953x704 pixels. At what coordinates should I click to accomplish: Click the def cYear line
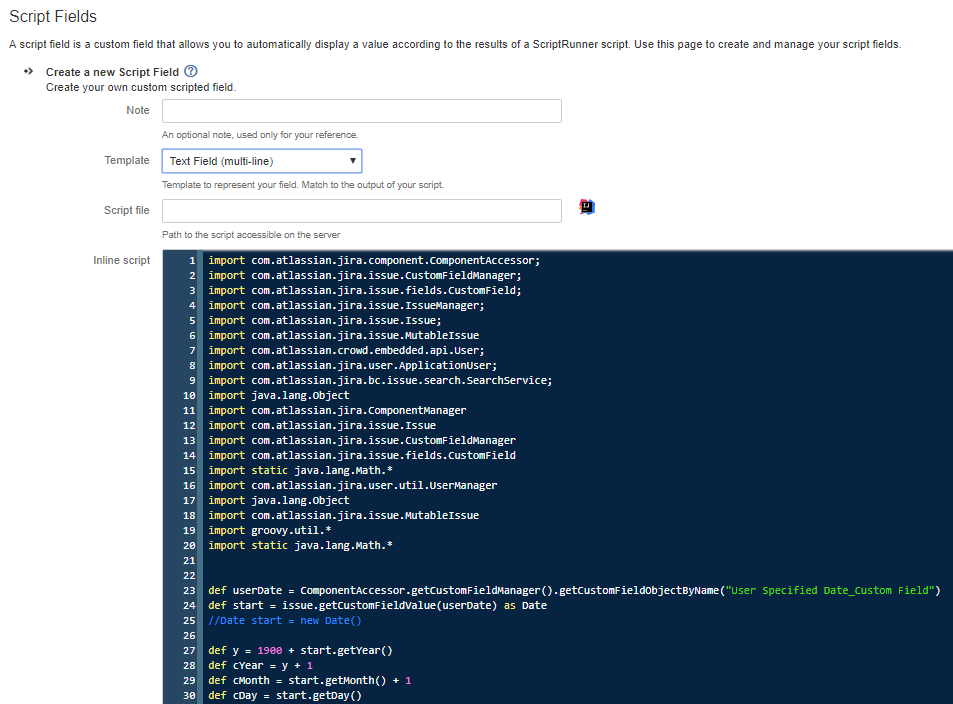(x=261, y=665)
